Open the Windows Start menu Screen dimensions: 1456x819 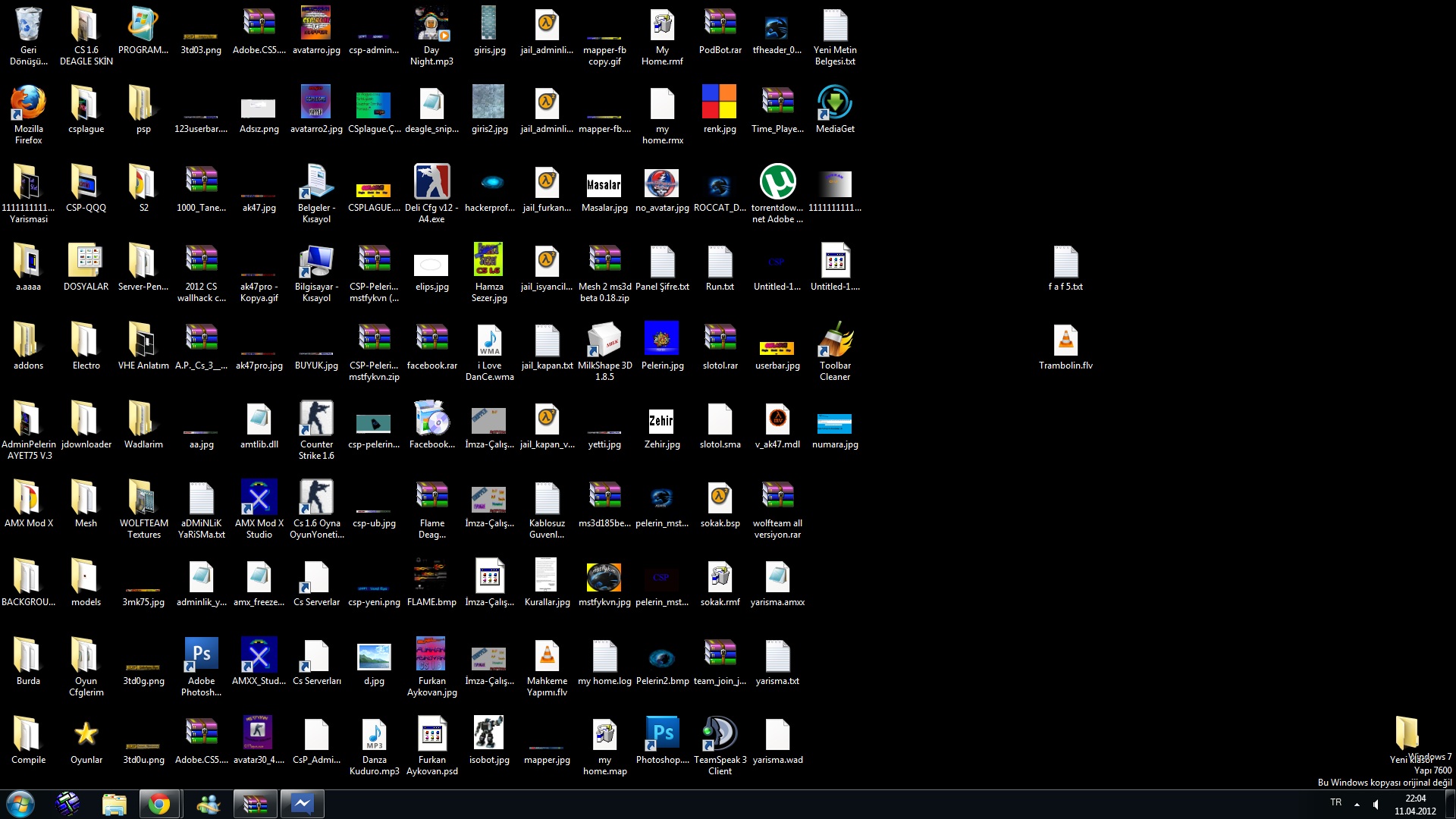[20, 804]
